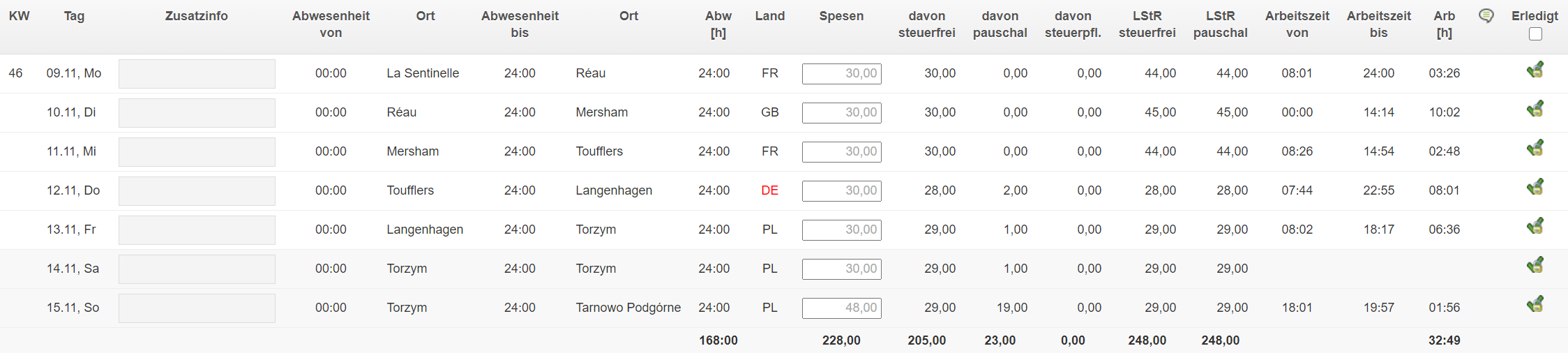Click Zusatzinfo field for 12.11, Do
Viewport: 1568px width, 353px height.
click(x=197, y=190)
